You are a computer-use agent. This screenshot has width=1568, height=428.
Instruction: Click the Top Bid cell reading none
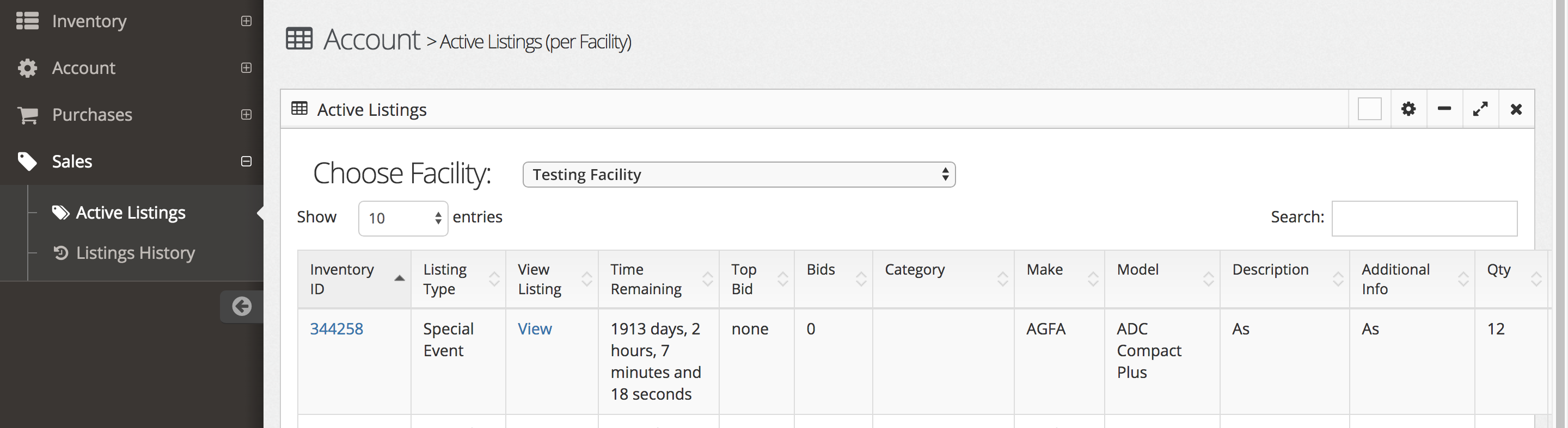[x=757, y=361]
